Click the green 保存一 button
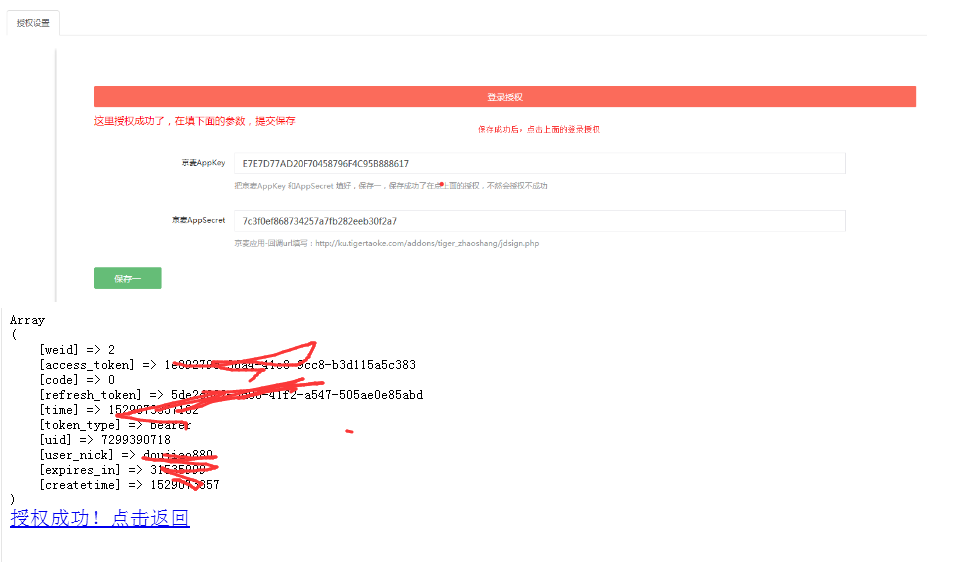 127,279
